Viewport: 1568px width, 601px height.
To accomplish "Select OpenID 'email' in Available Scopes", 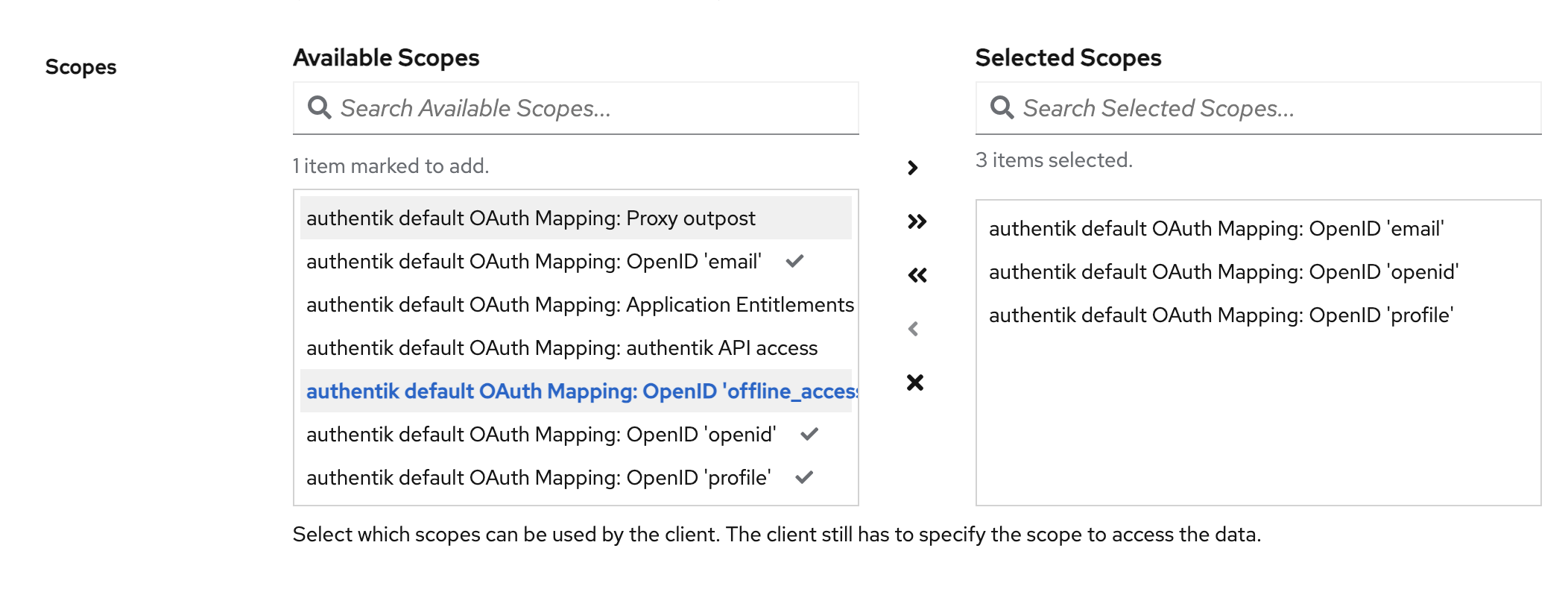I will point(575,261).
